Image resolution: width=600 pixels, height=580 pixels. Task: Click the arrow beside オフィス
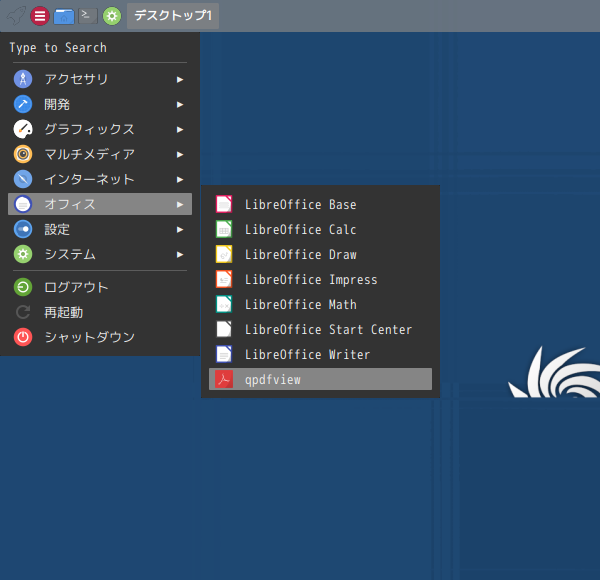[x=180, y=205]
